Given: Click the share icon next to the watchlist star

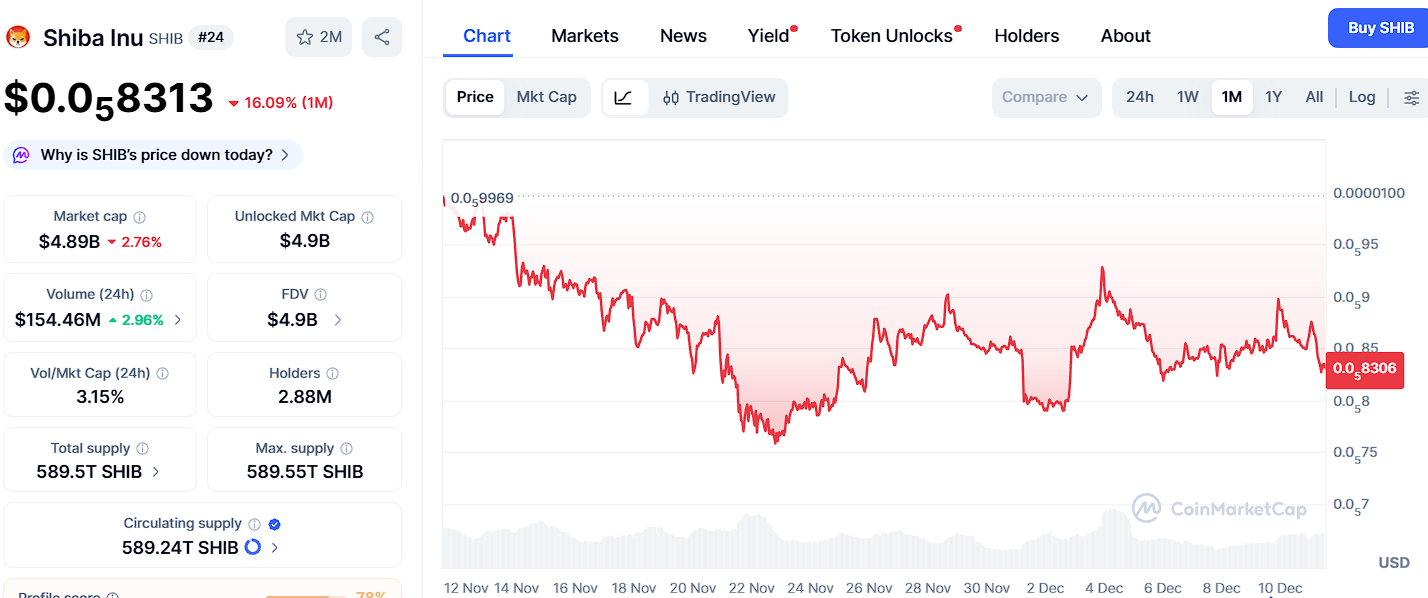Looking at the screenshot, I should tap(381, 38).
